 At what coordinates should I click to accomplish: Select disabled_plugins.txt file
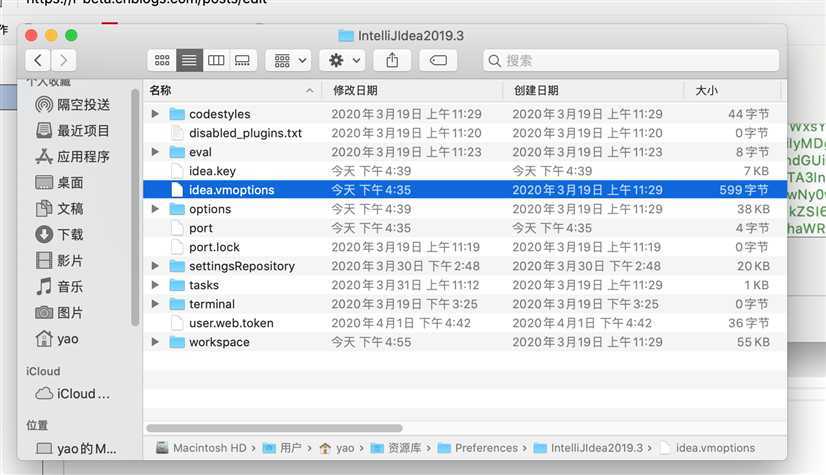(x=465, y=133)
